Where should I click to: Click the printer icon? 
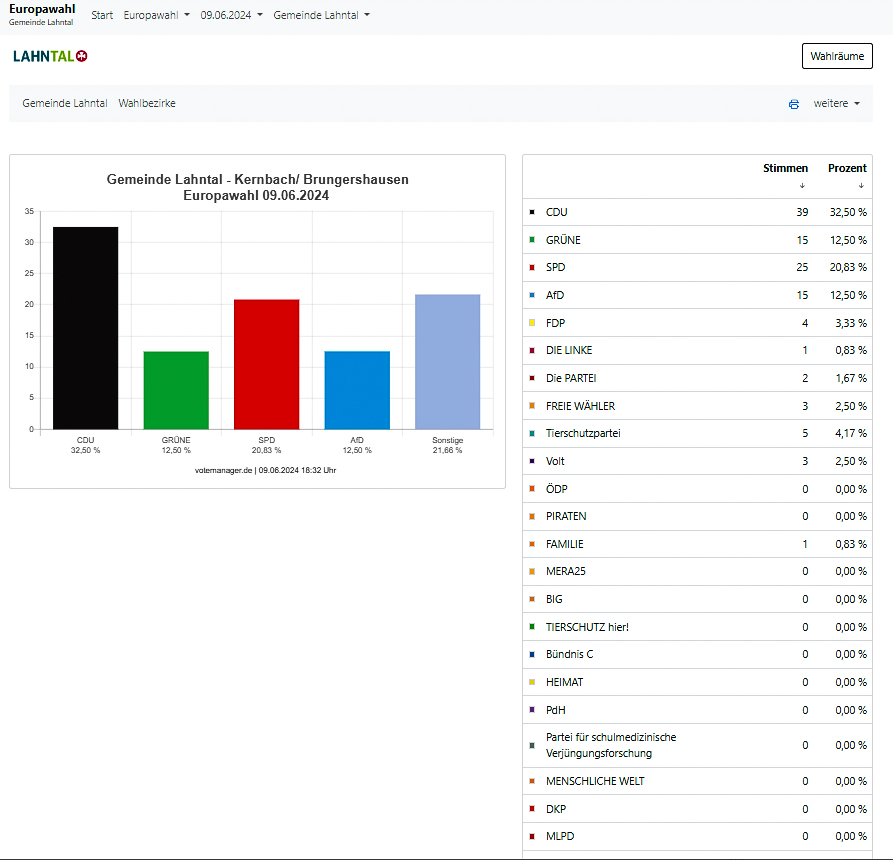794,104
